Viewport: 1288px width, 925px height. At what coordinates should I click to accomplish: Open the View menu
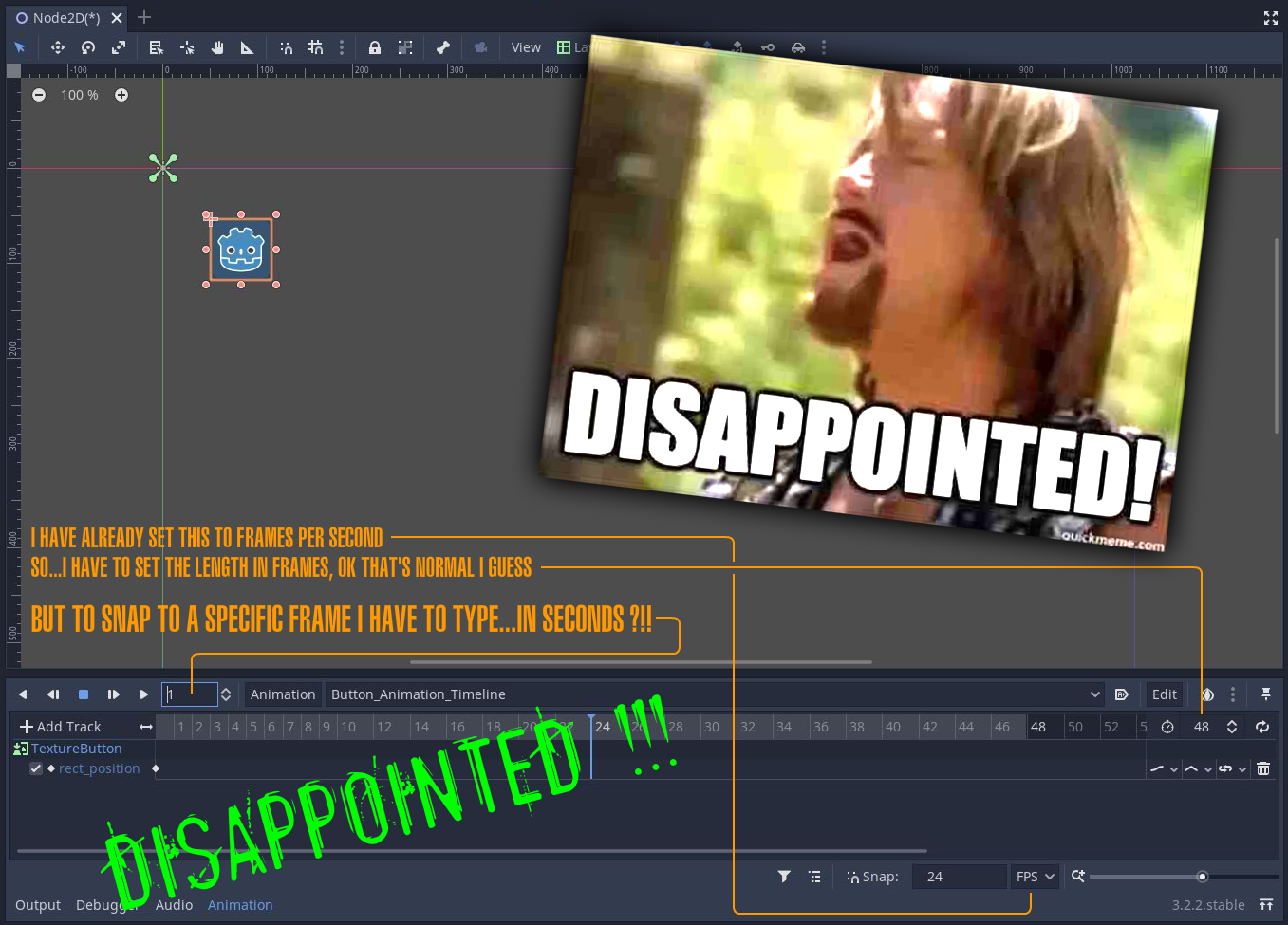point(525,46)
